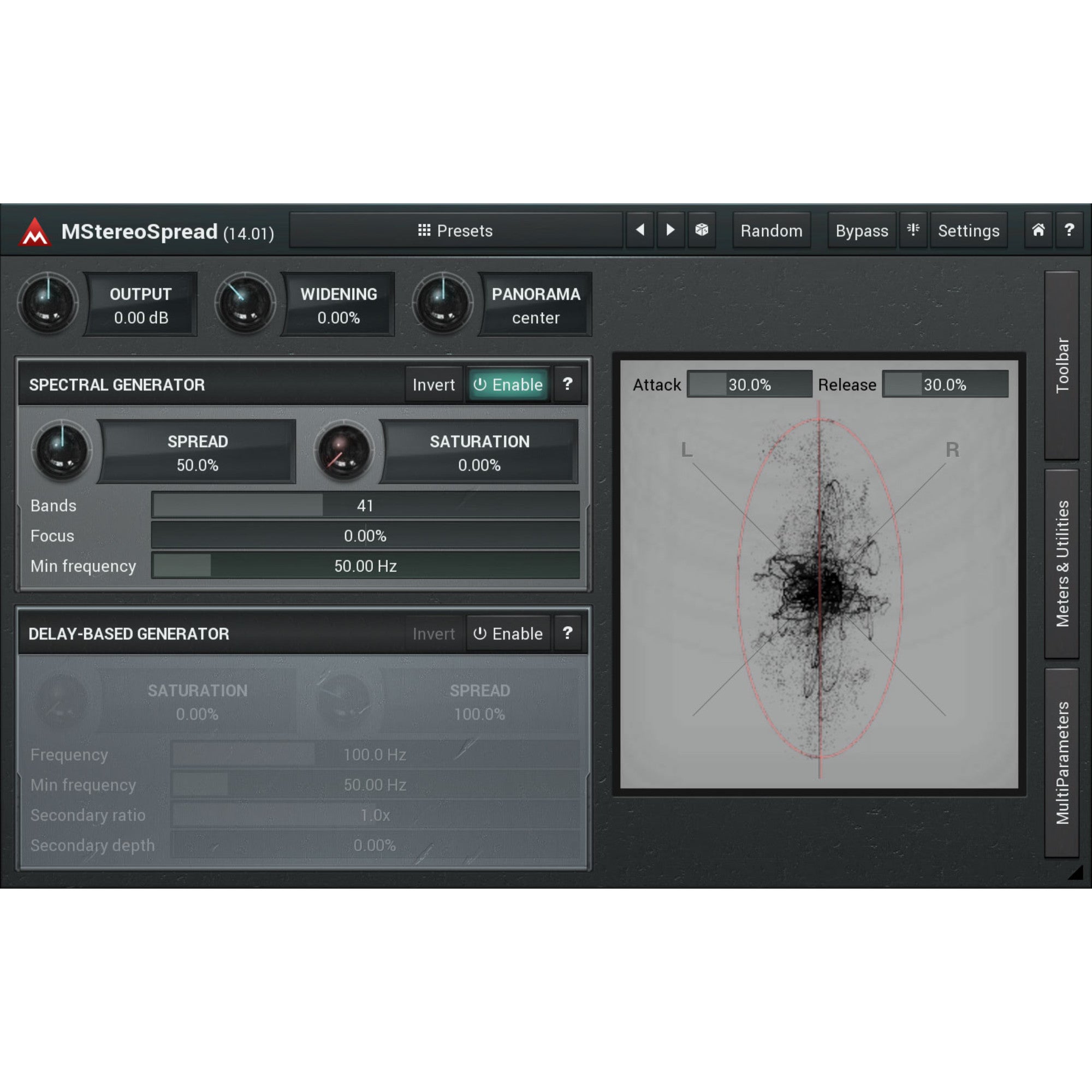Click the Spectral Generator Saturation knob

pyautogui.click(x=343, y=451)
